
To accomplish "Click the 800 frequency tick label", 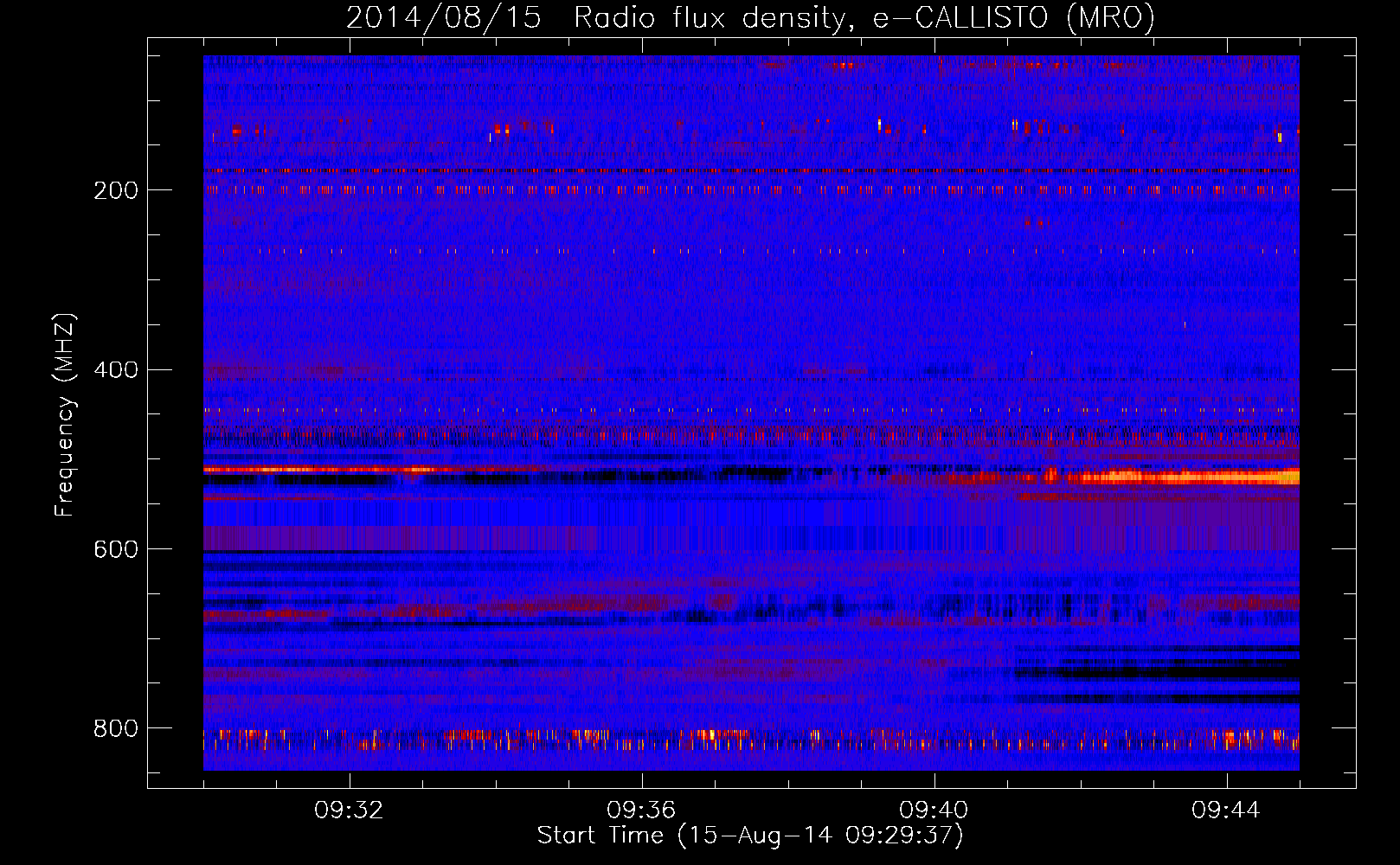I will [x=116, y=729].
